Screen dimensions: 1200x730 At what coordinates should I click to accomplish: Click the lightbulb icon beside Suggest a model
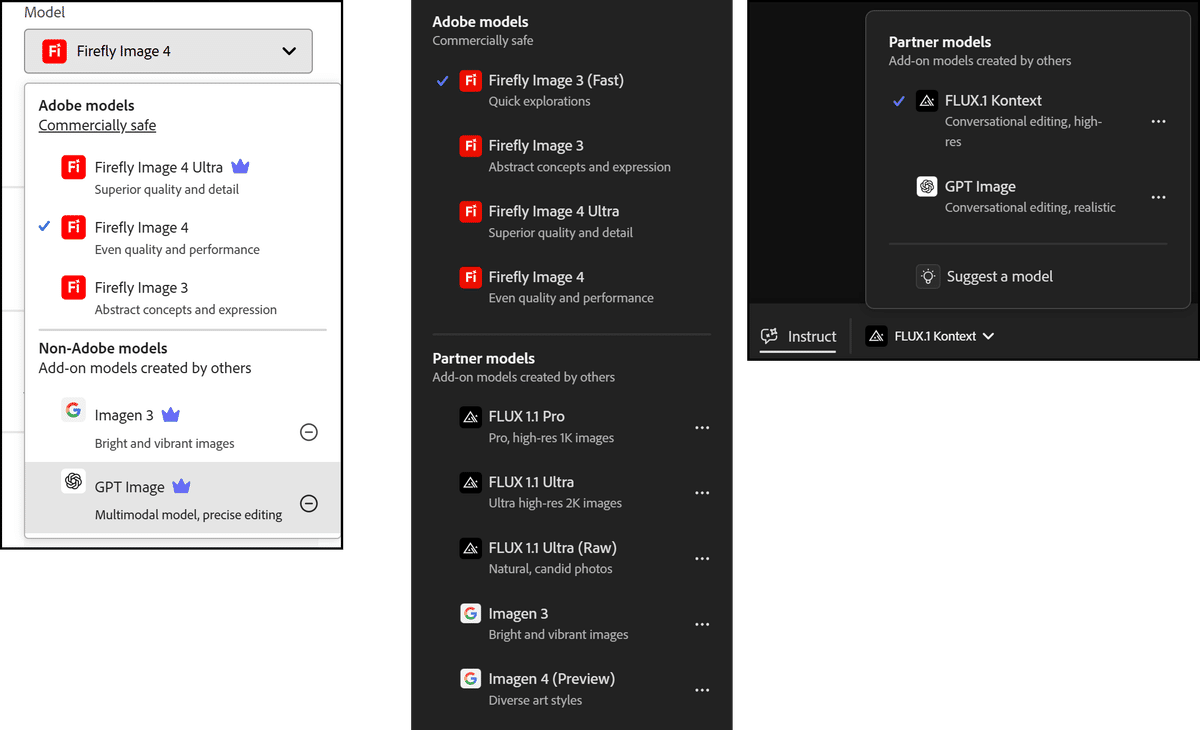tap(928, 277)
